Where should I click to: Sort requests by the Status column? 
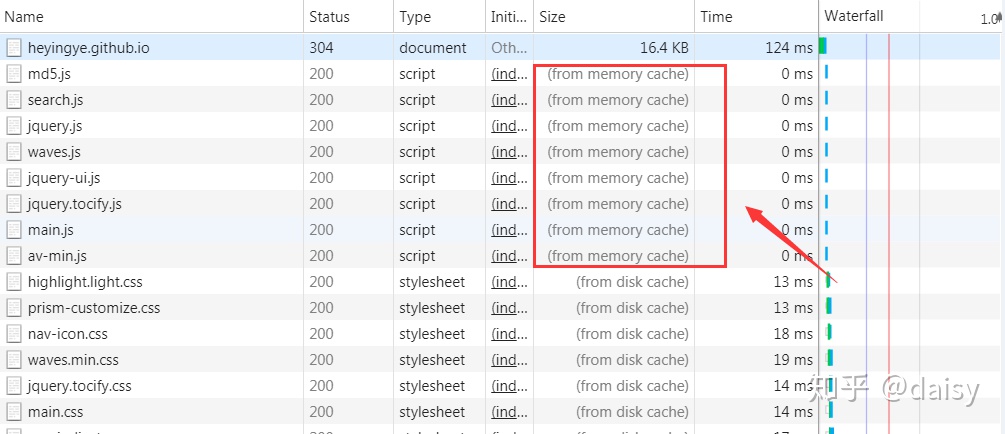tap(329, 17)
